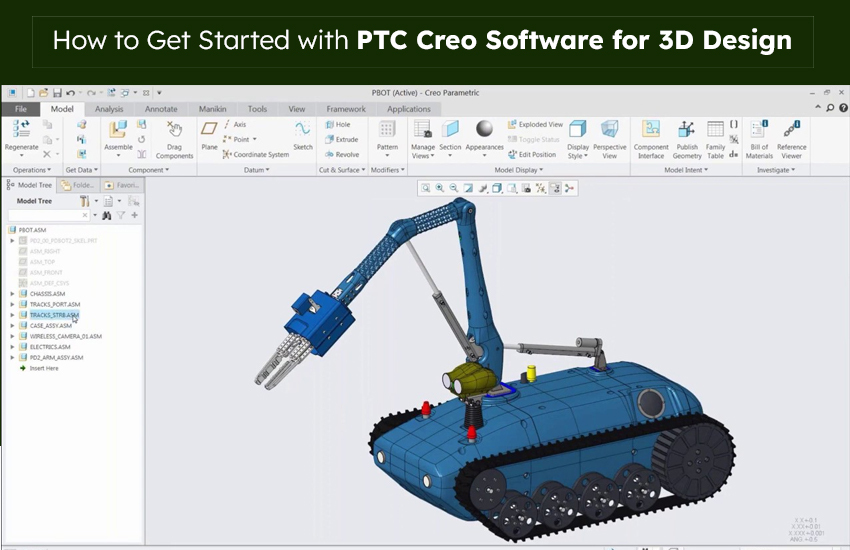Expand Cut & Surface group dropdown
Screen dimensions: 850x550
coord(342,170)
